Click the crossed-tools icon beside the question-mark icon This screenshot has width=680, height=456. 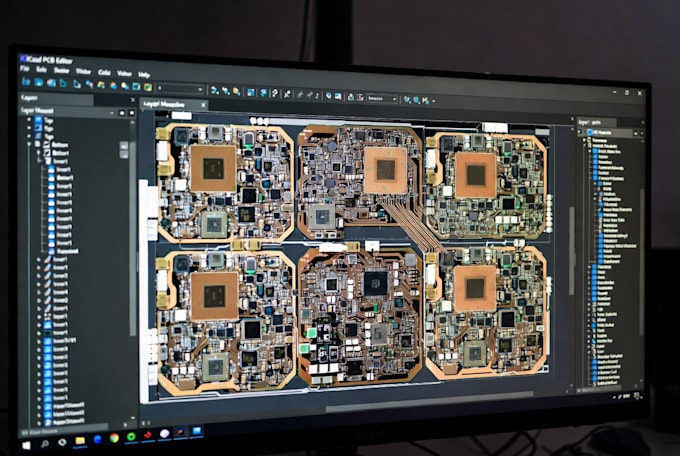pos(287,94)
